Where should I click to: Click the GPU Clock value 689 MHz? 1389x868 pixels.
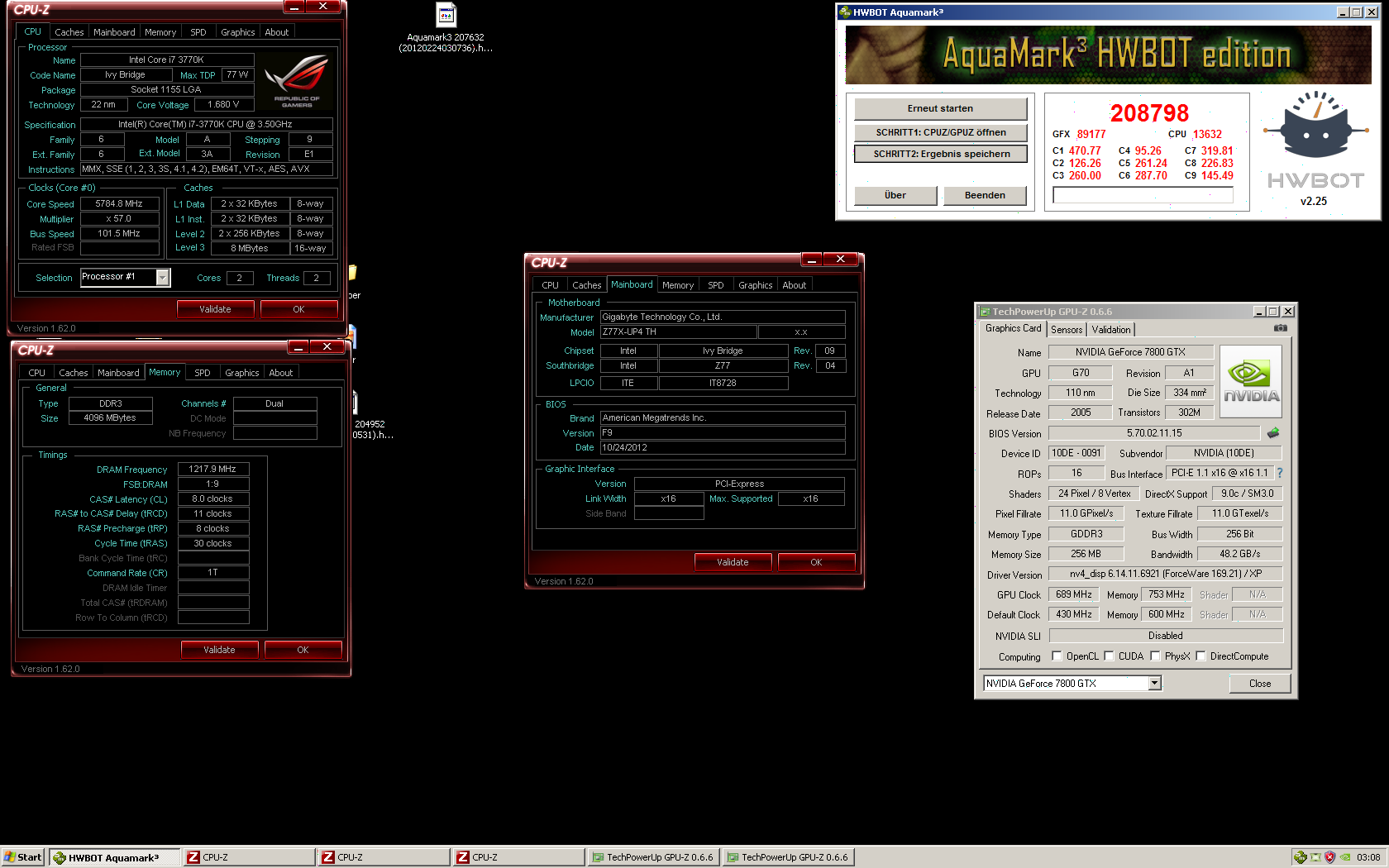tap(1074, 594)
